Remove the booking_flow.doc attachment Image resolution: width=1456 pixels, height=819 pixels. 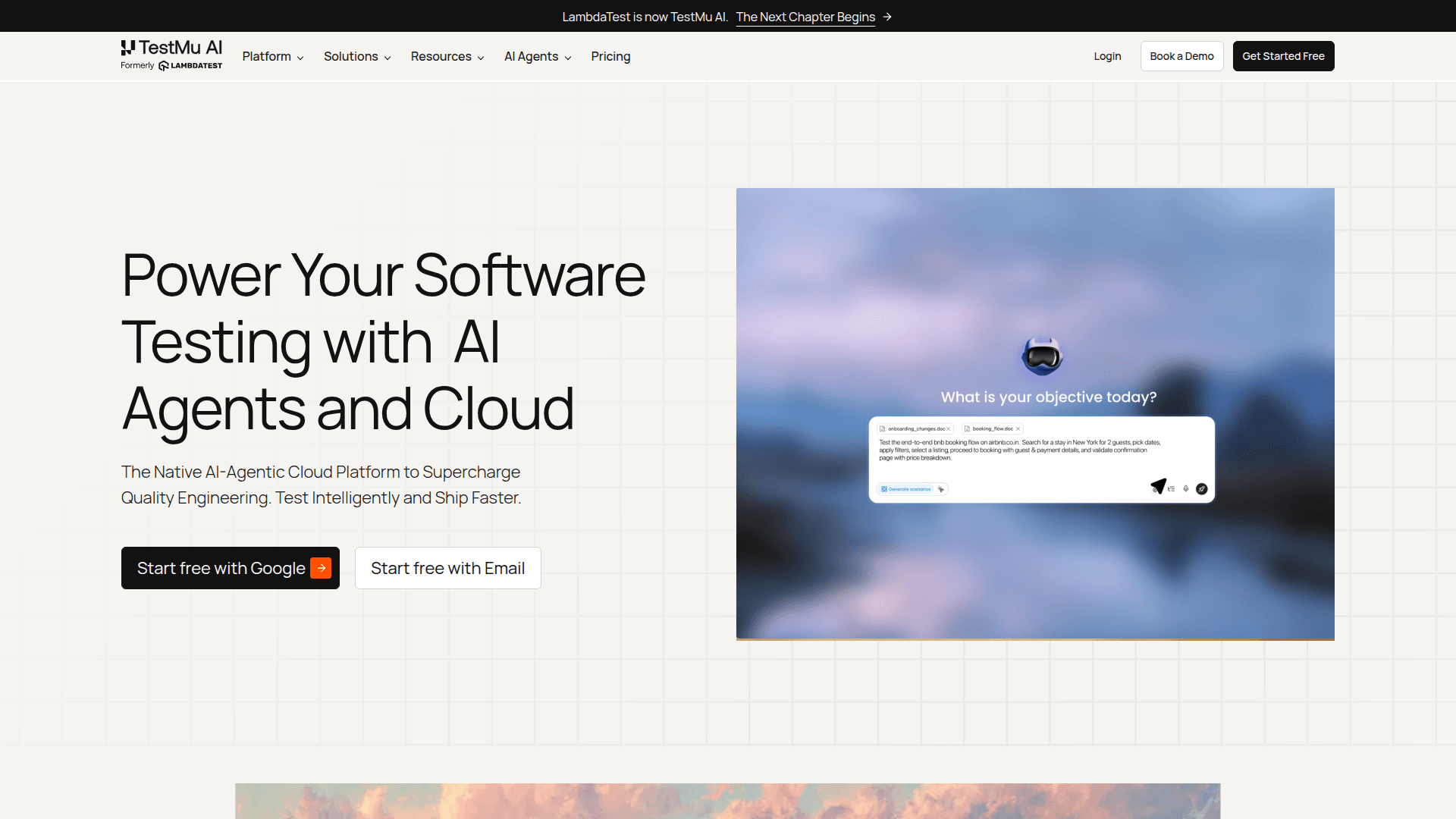[x=1018, y=429]
